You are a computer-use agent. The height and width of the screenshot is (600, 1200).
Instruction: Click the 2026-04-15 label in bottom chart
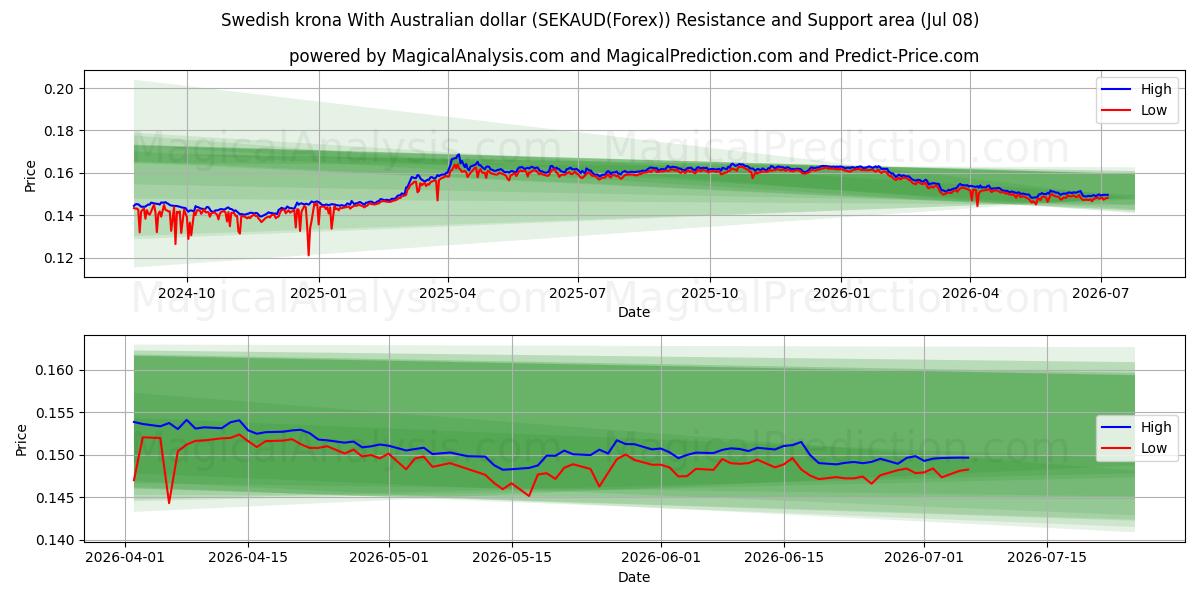click(x=248, y=558)
